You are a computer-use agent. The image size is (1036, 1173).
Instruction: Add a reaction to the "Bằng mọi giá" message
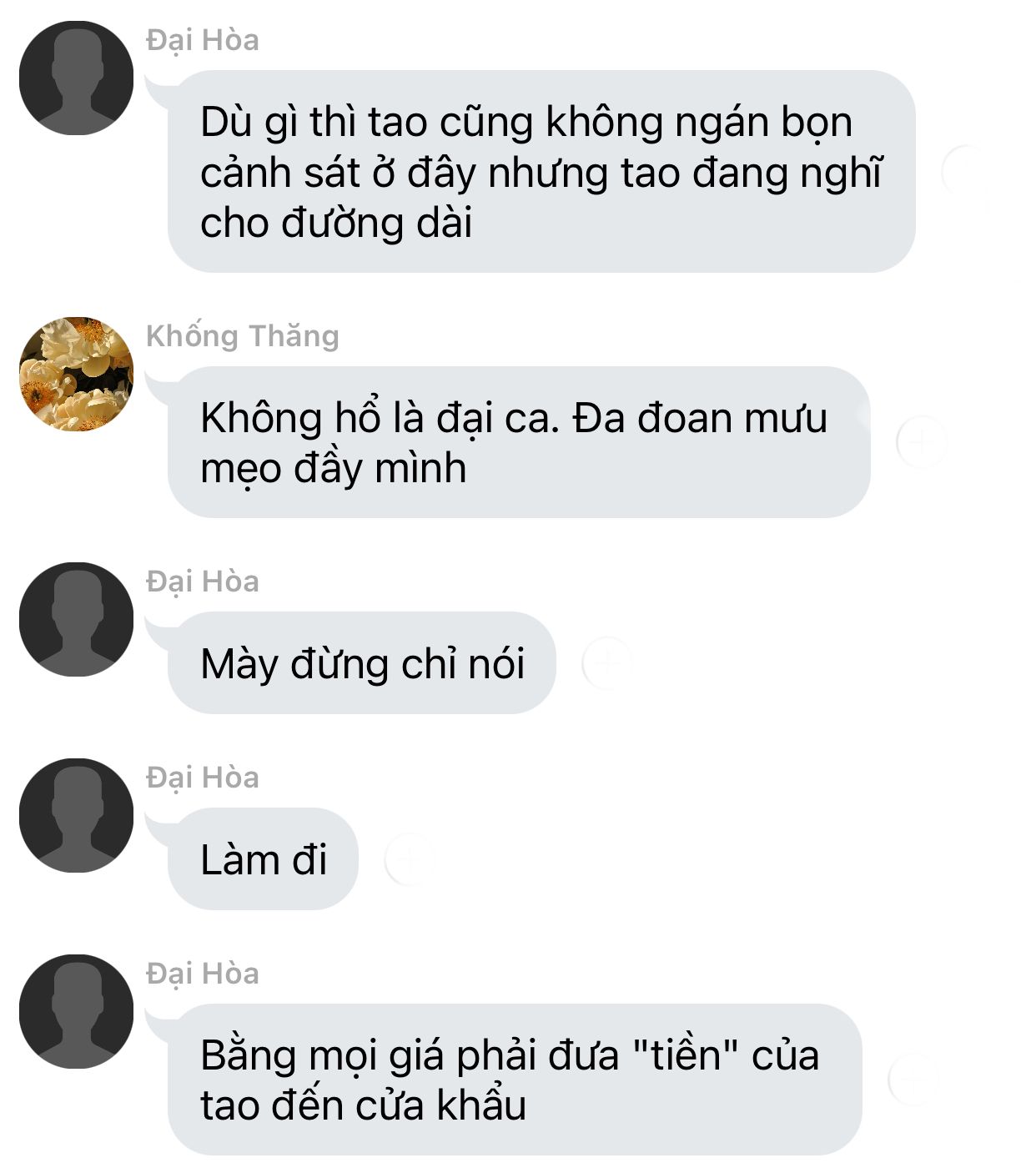coord(913,1080)
